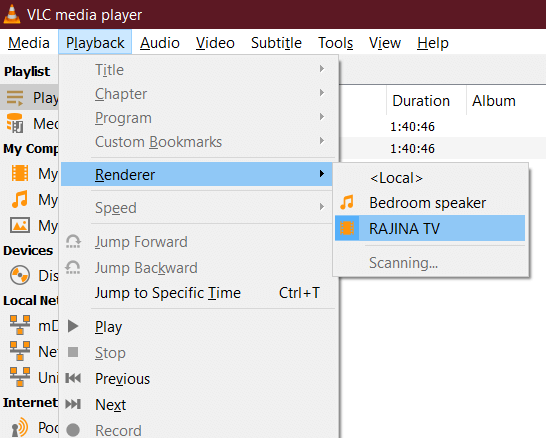Screen dimensions: 546x438
Task: Click the Next track icon in menu
Action: [x=73, y=404]
